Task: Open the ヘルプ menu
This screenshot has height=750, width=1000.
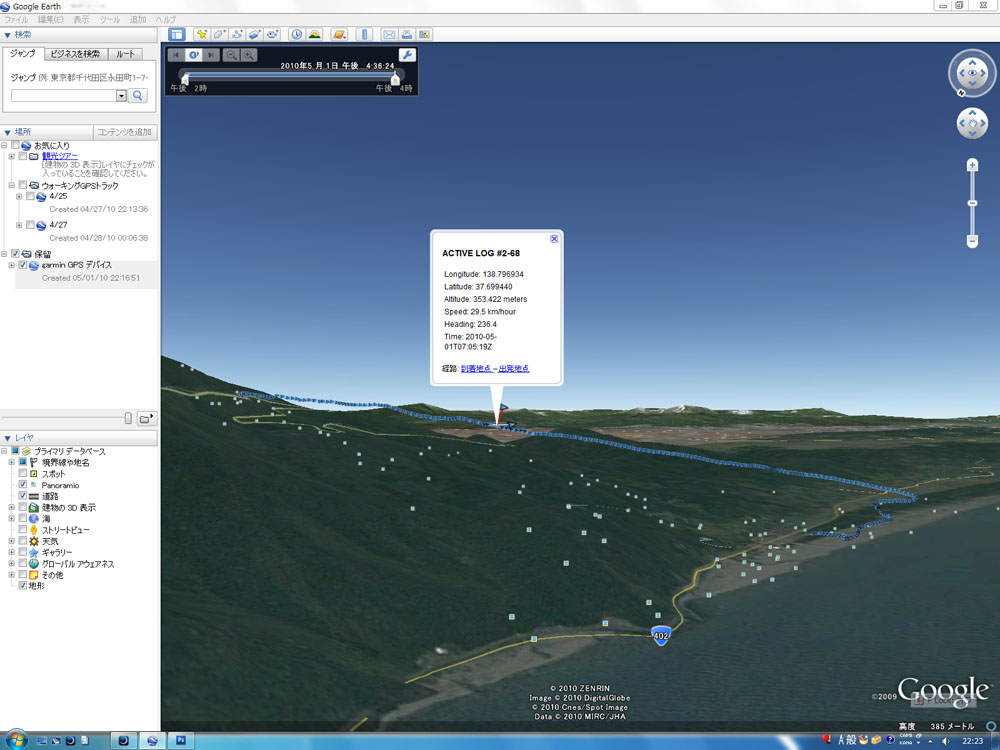Action: 165,19
